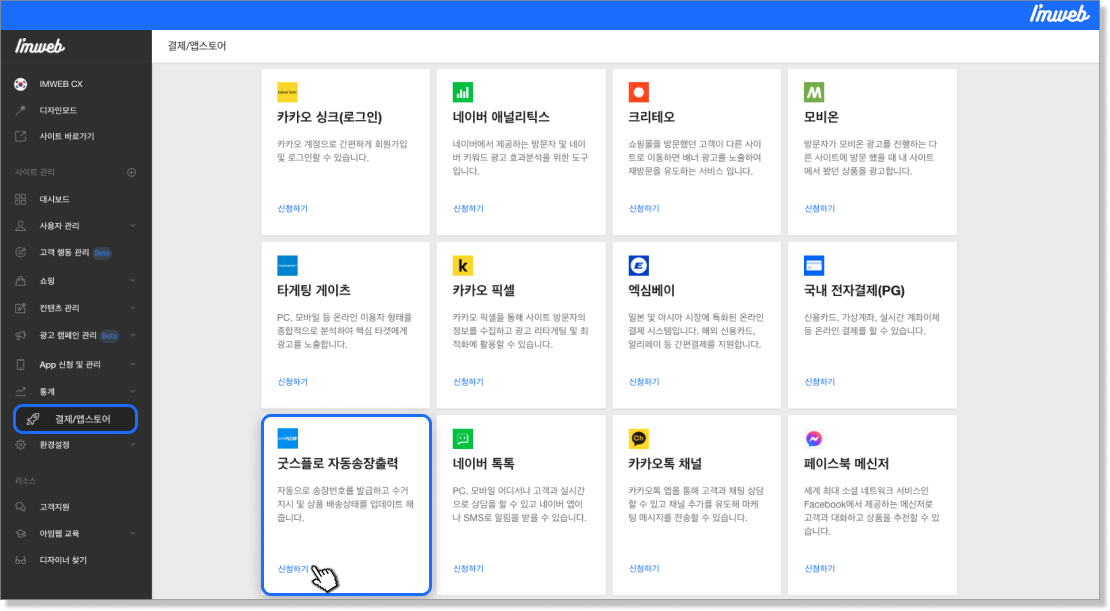This screenshot has width=1110, height=611.
Task: Click the 국내 전자결제(PG) card icon
Action: pyautogui.click(x=814, y=265)
